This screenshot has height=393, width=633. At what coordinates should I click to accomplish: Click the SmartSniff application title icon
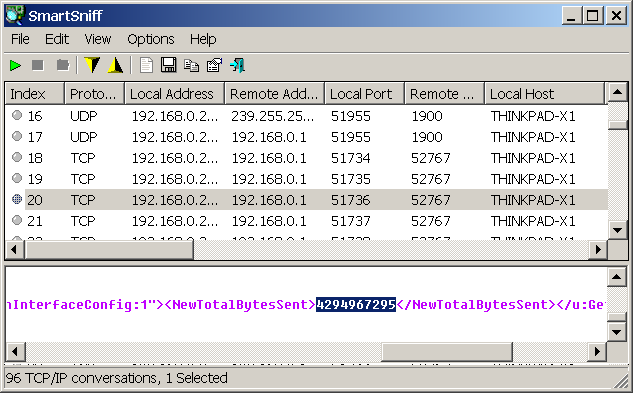pyautogui.click(x=15, y=15)
